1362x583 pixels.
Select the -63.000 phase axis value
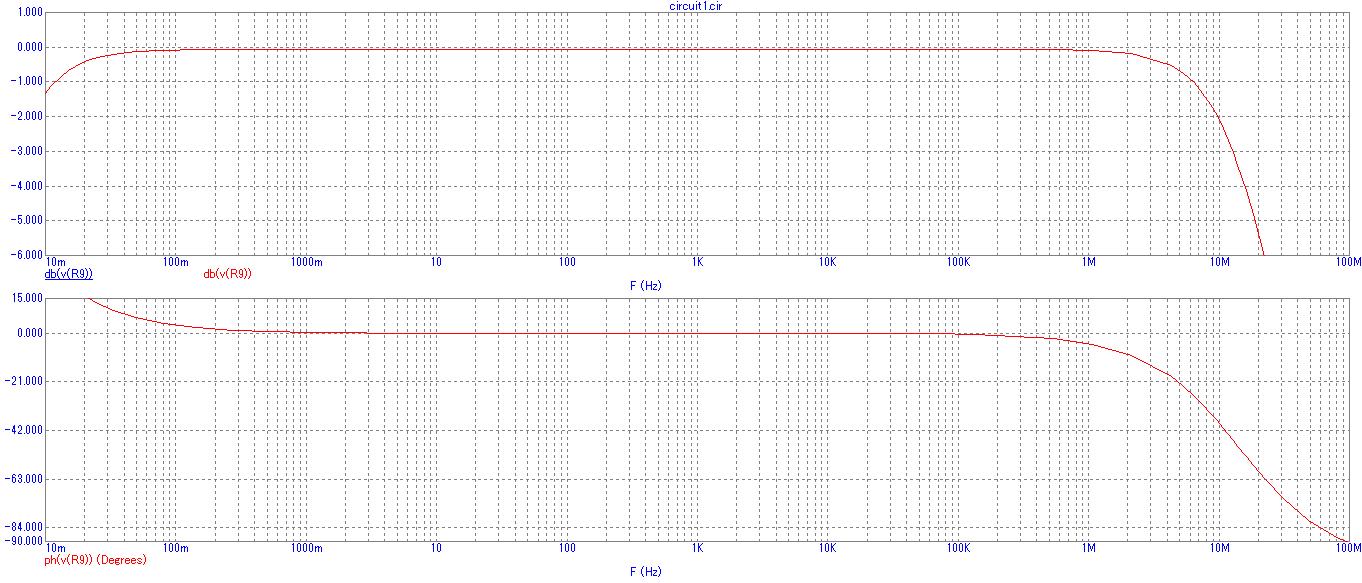point(26,479)
